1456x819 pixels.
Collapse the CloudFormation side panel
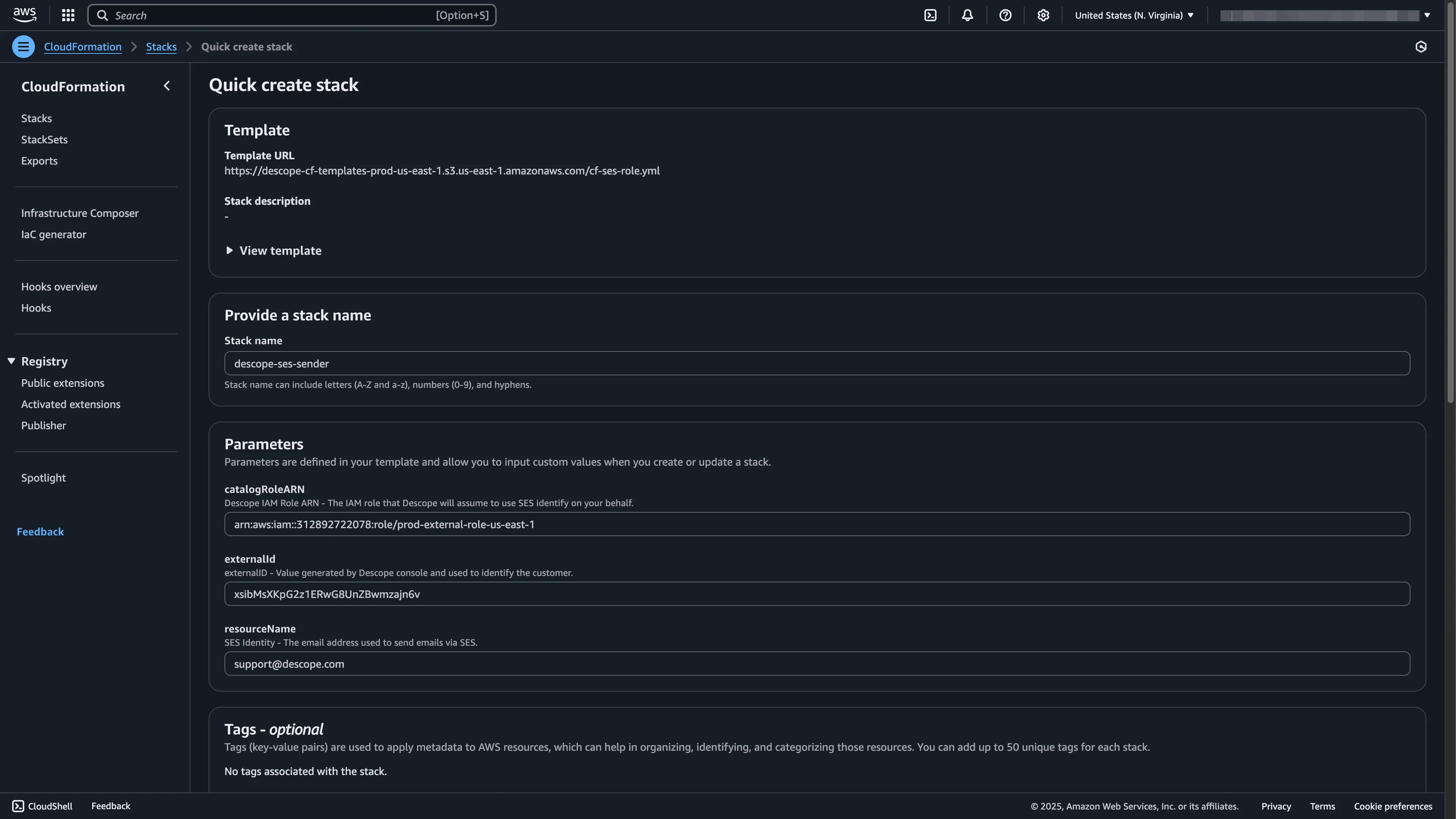tap(167, 85)
